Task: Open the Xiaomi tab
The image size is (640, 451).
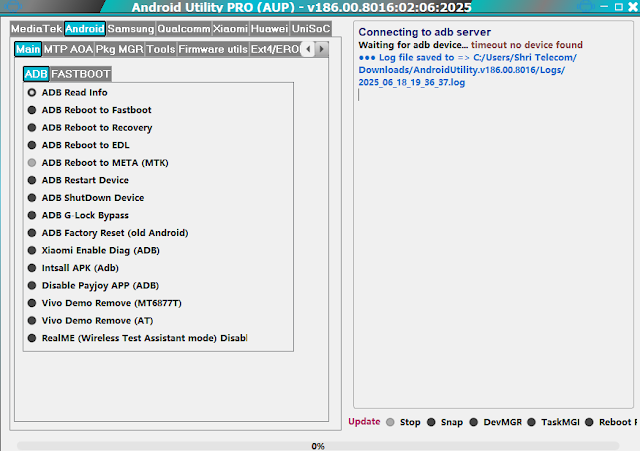Action: click(231, 29)
